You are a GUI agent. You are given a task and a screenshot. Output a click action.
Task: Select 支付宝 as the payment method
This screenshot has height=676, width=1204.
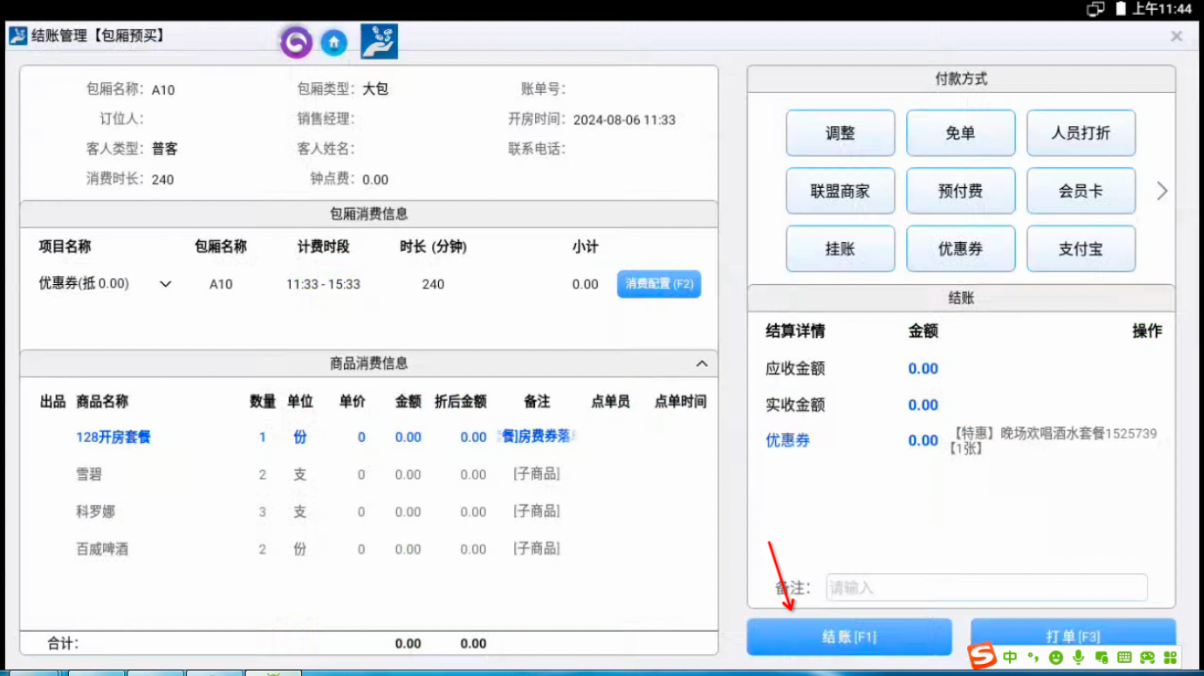1081,248
